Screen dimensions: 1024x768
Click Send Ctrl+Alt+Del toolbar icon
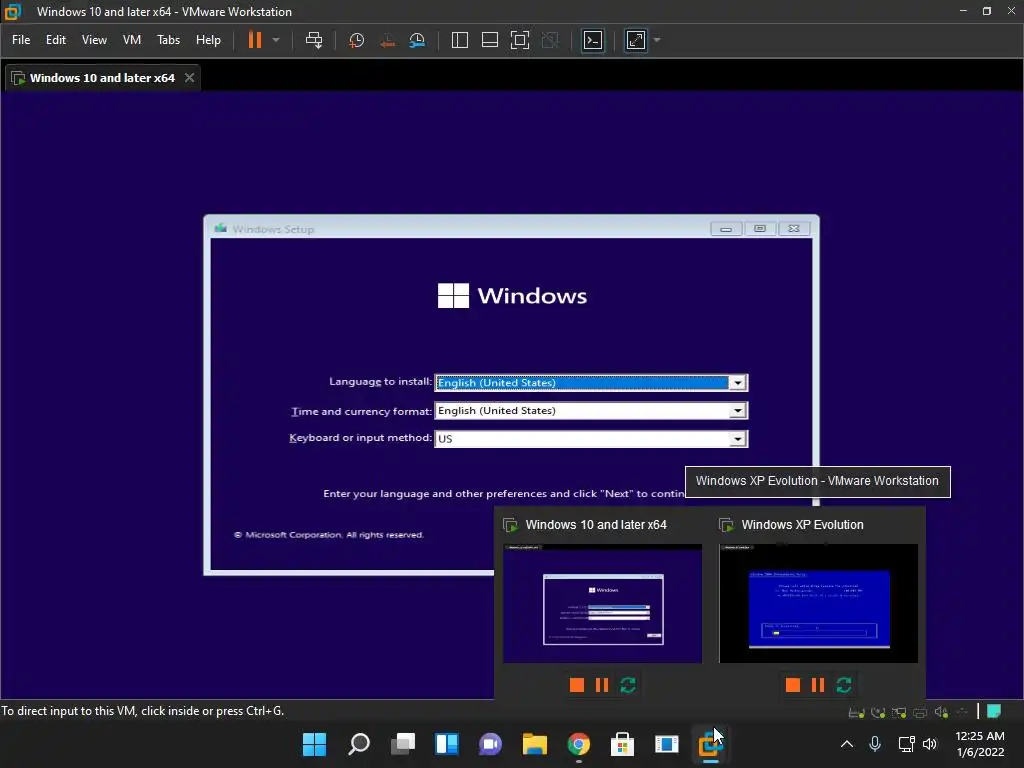[x=314, y=40]
